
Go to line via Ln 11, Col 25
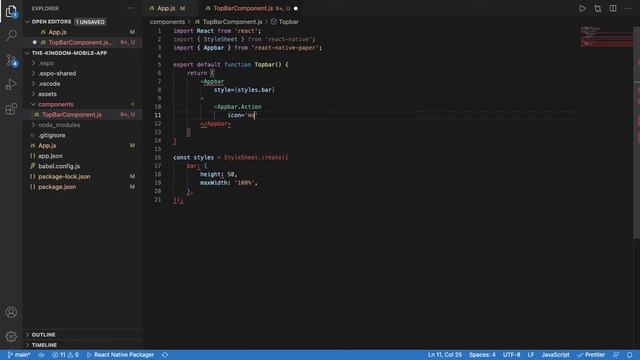[445, 355]
